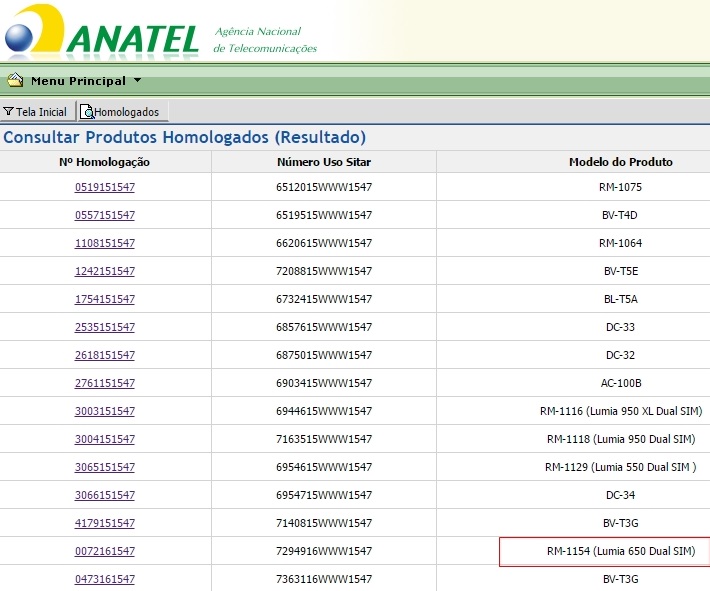Open homologation link 1242151547
710x591 pixels.
pos(105,271)
